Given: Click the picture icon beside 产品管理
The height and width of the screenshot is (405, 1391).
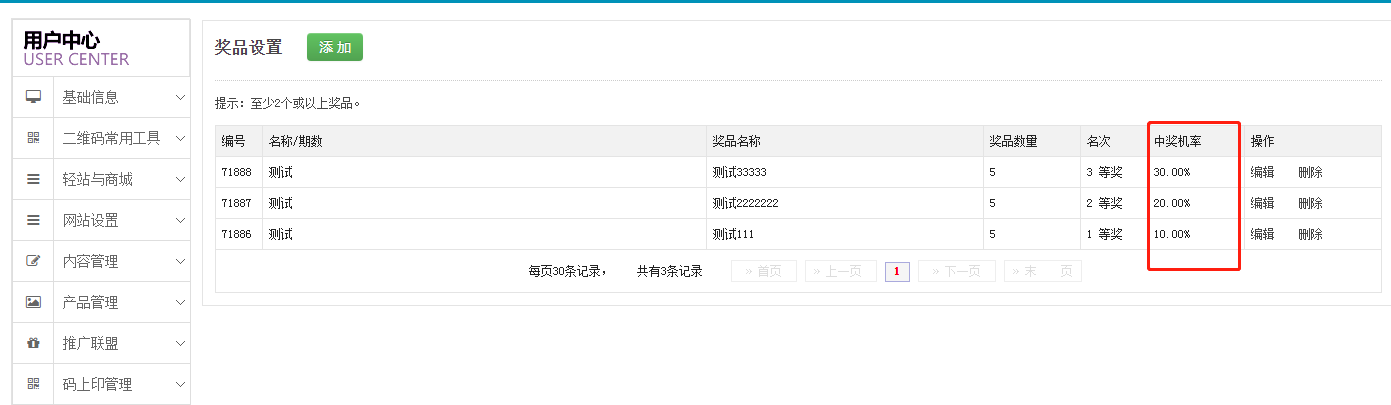Looking at the screenshot, I should (33, 302).
